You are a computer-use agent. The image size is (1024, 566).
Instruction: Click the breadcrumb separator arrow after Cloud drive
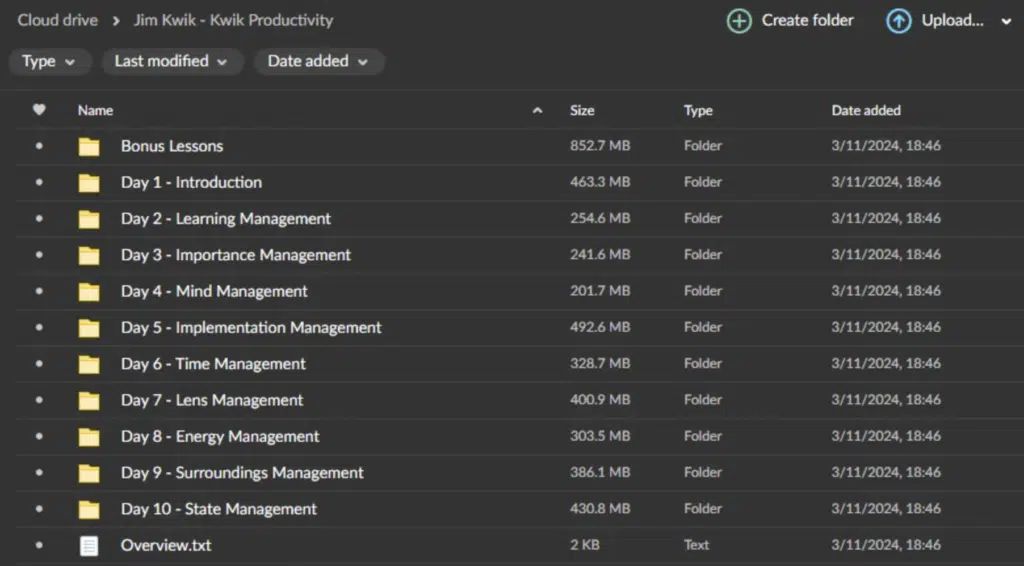(x=116, y=21)
